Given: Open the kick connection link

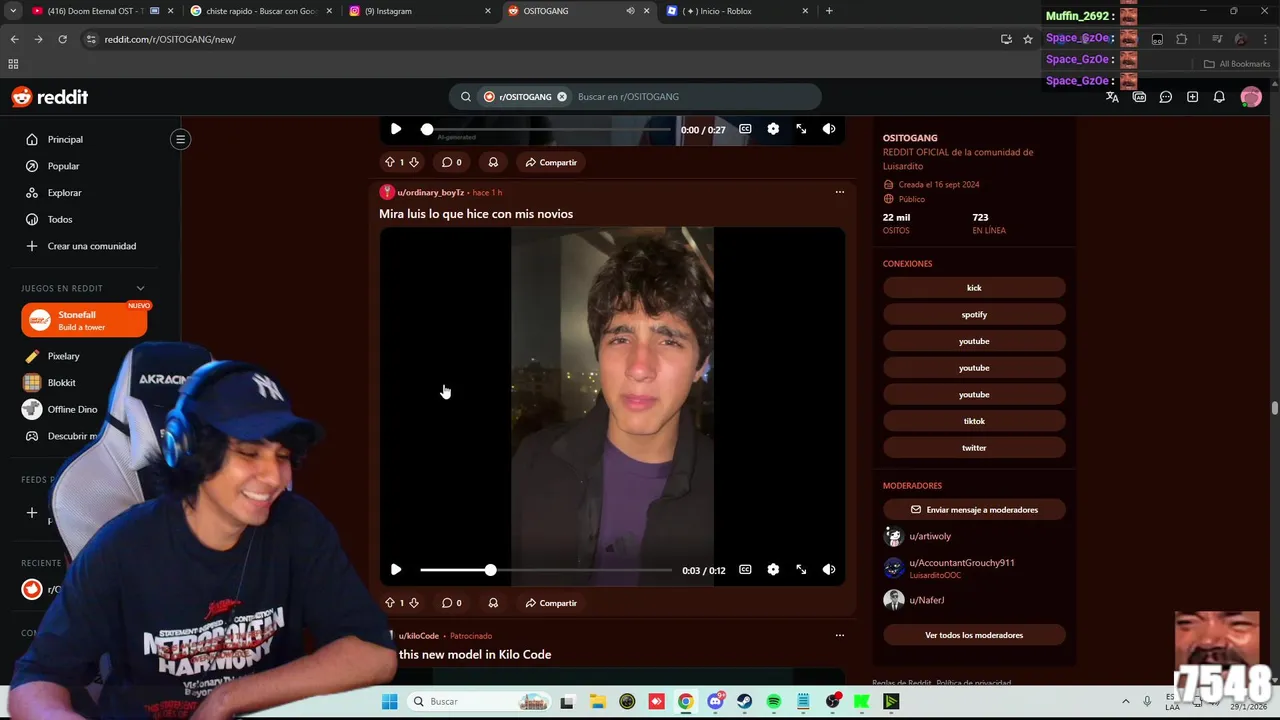Looking at the screenshot, I should tap(974, 288).
